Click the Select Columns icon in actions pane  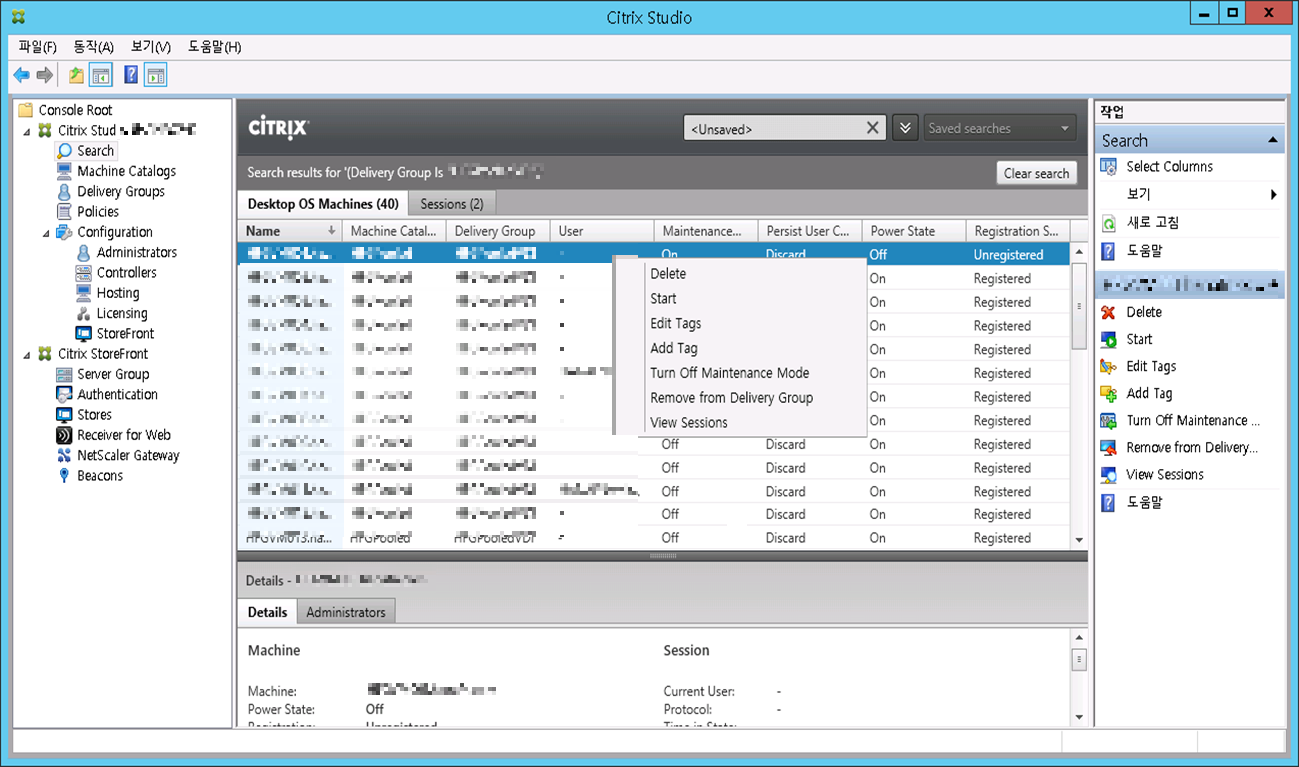click(1108, 167)
